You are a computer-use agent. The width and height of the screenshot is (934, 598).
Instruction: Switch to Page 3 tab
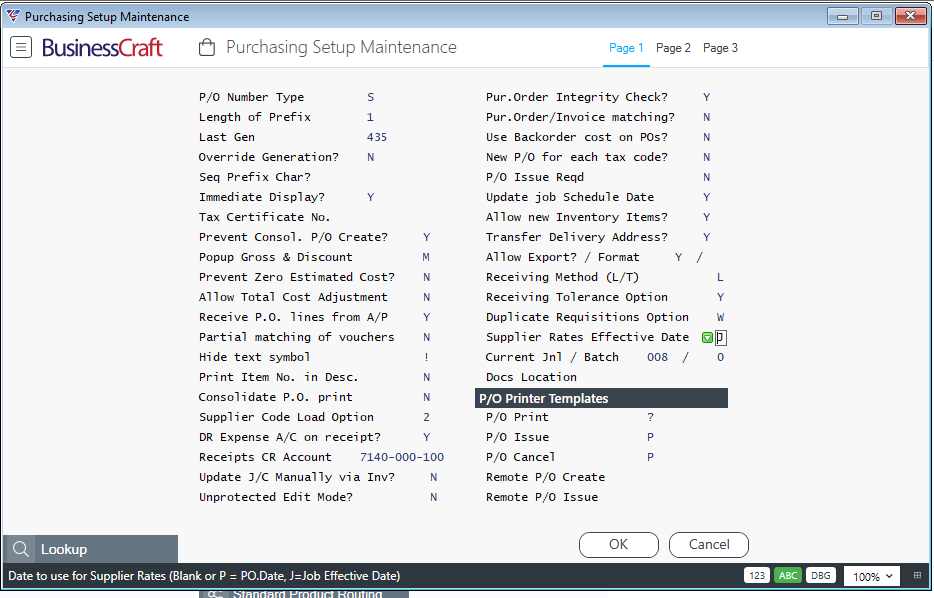[720, 48]
